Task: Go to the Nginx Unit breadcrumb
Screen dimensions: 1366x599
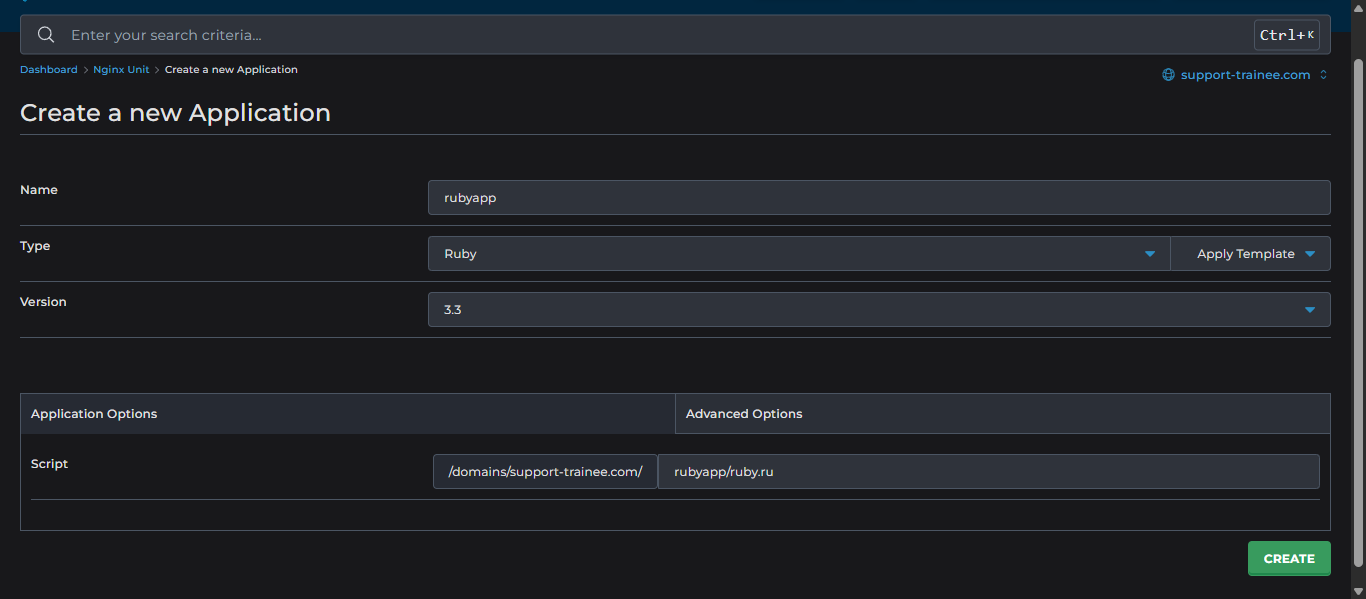Action: pos(121,70)
